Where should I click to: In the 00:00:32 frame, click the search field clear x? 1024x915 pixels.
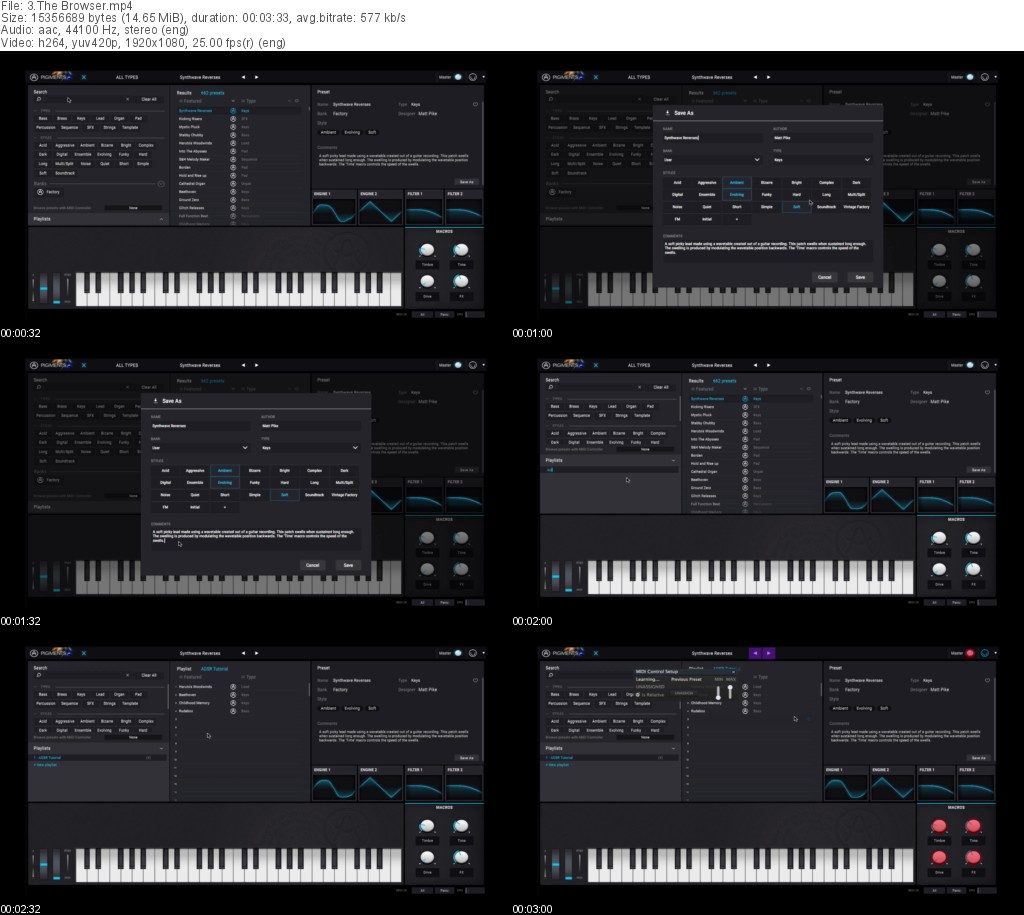(127, 99)
